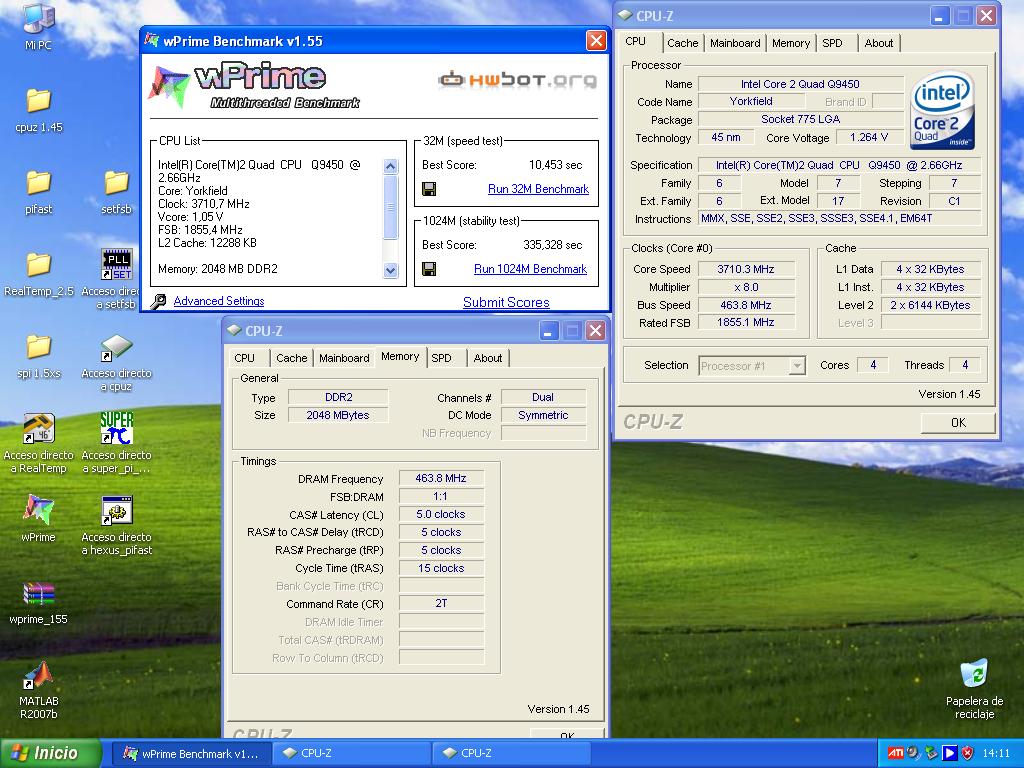This screenshot has width=1024, height=768.
Task: Select the second CPU-Z taskbar button
Action: pos(511,753)
